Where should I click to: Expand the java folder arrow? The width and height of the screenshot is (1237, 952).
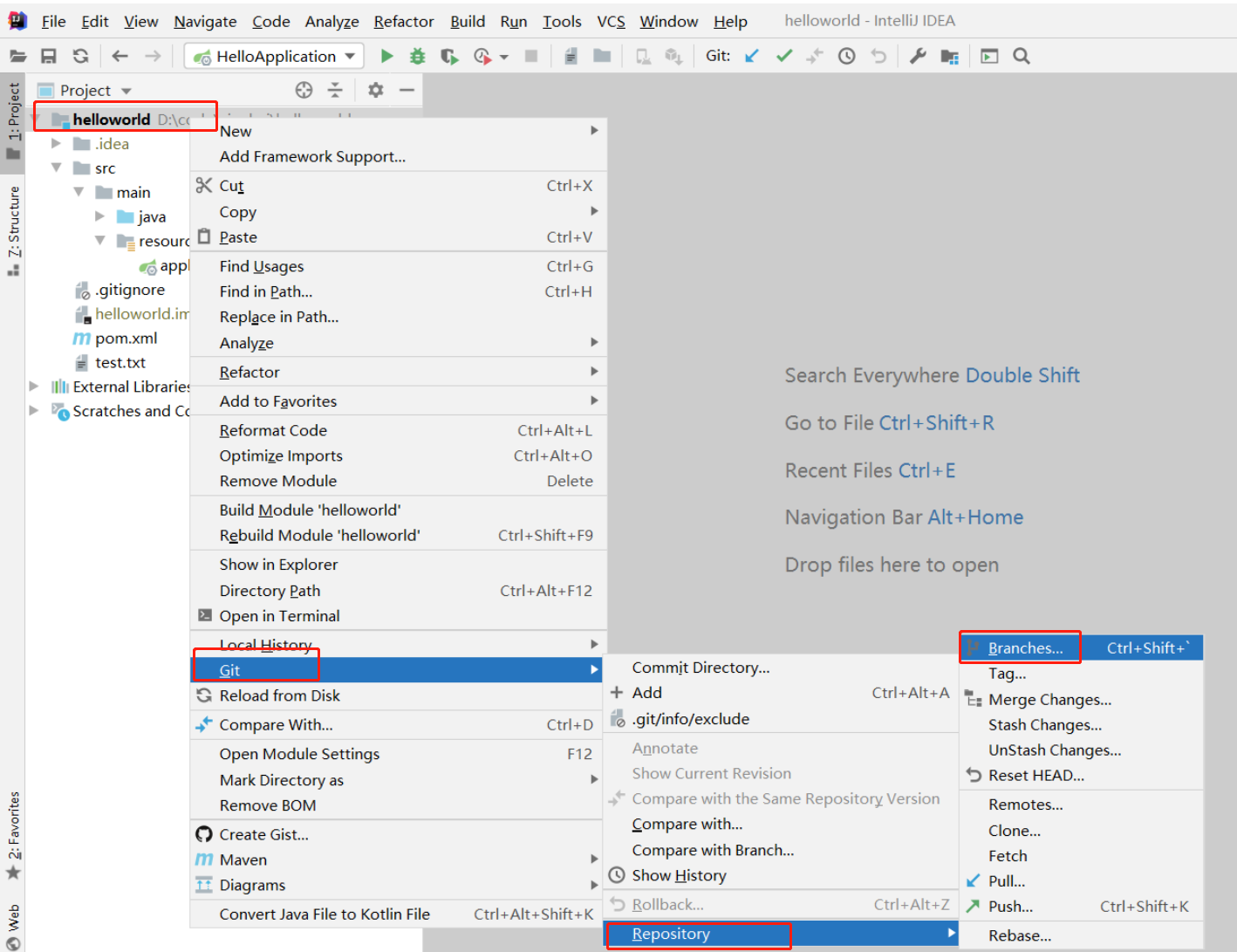pos(99,216)
